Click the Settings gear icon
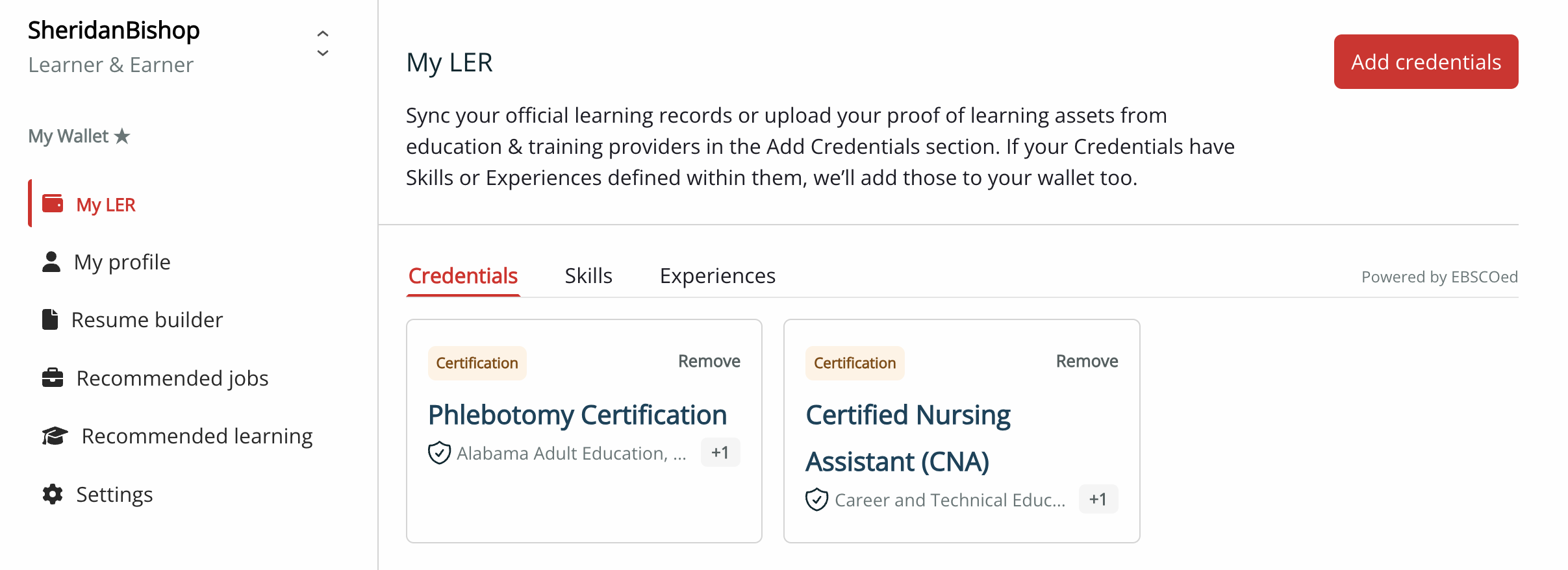 [x=53, y=494]
